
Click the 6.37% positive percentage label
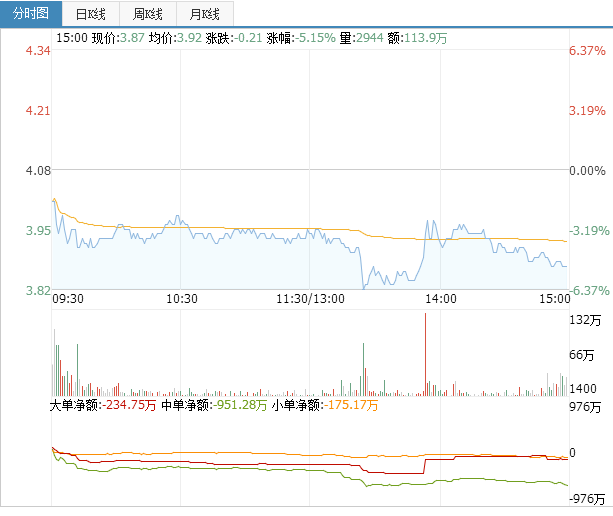click(587, 50)
